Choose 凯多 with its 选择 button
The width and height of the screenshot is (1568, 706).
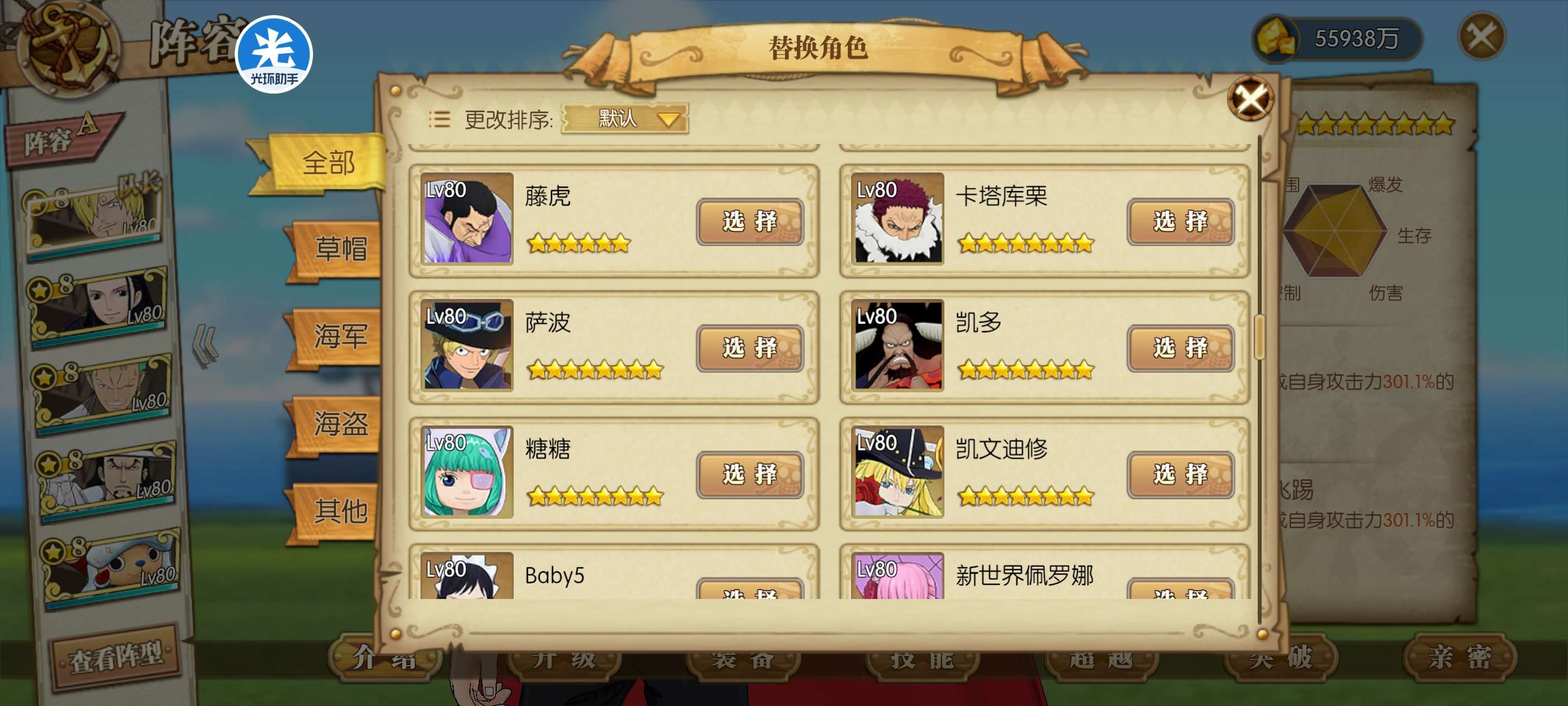point(1180,348)
